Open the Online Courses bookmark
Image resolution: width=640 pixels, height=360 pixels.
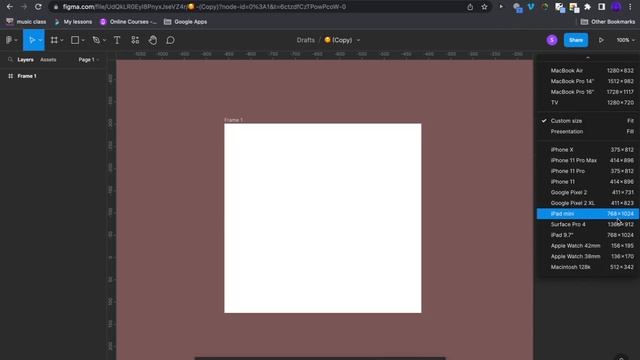pyautogui.click(x=128, y=22)
